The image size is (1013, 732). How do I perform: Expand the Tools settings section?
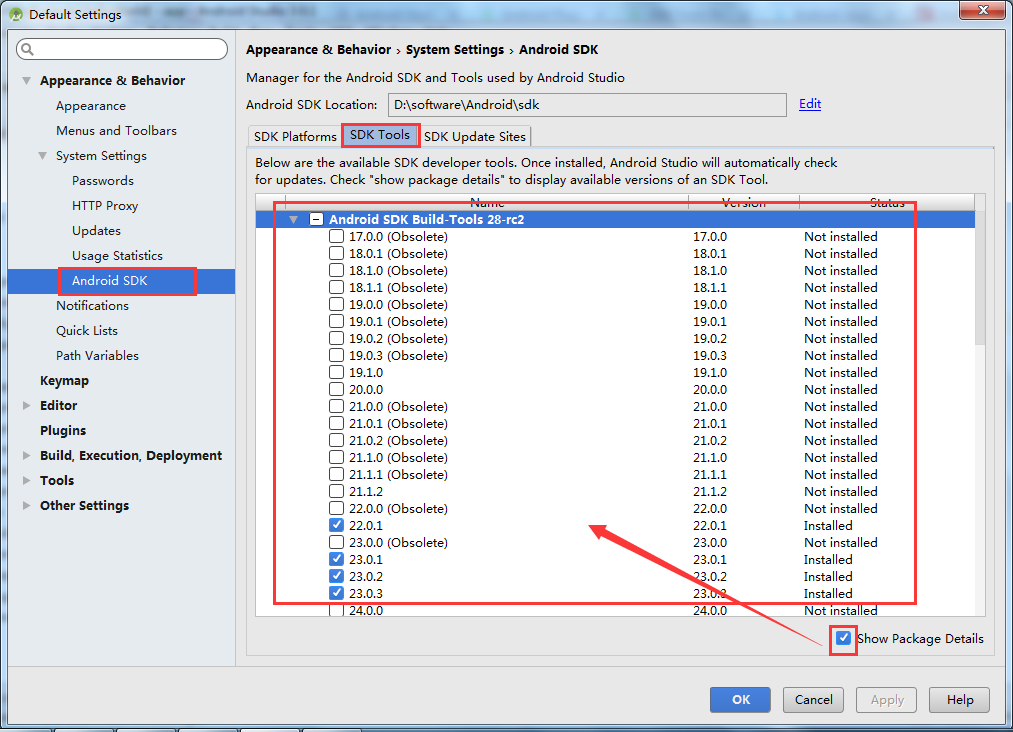point(26,481)
